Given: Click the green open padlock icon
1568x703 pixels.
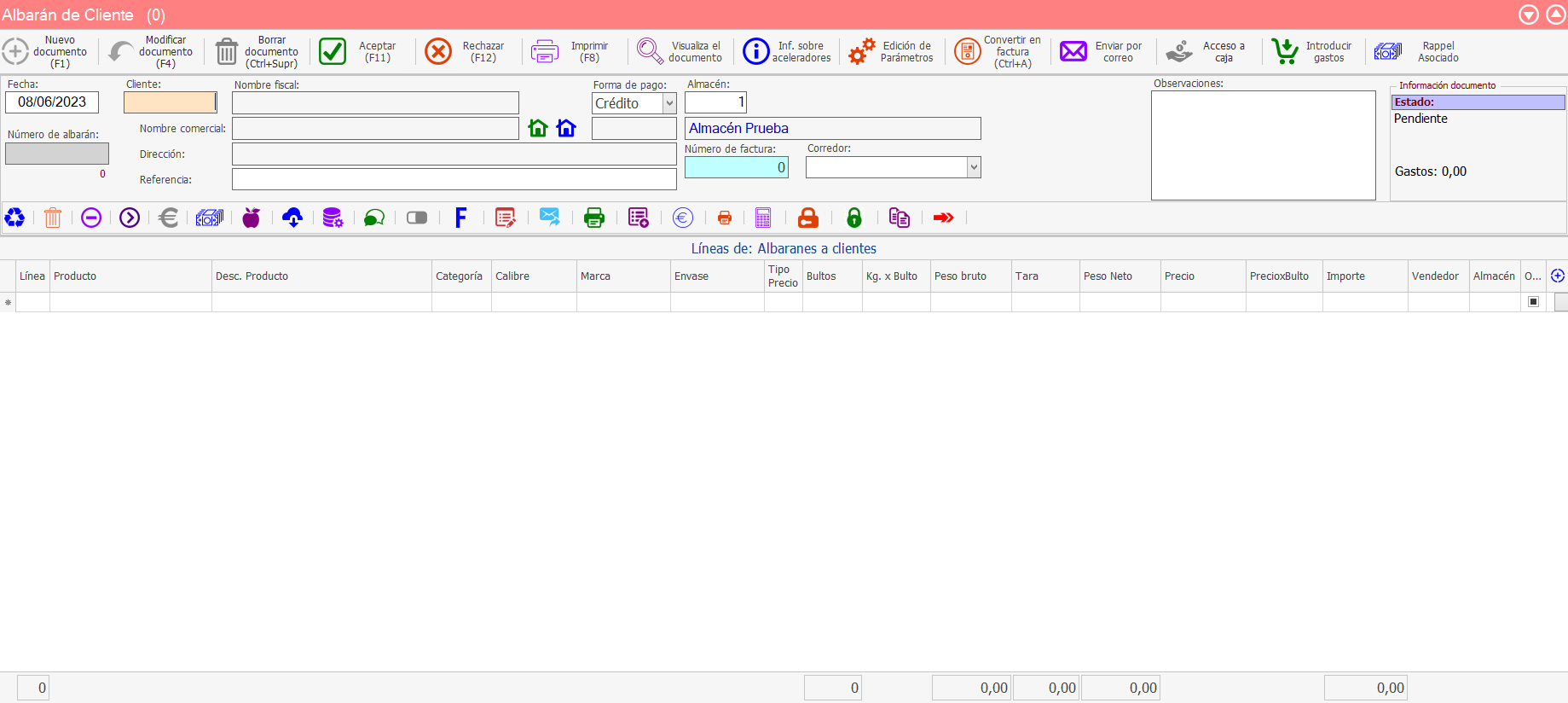Looking at the screenshot, I should [853, 218].
